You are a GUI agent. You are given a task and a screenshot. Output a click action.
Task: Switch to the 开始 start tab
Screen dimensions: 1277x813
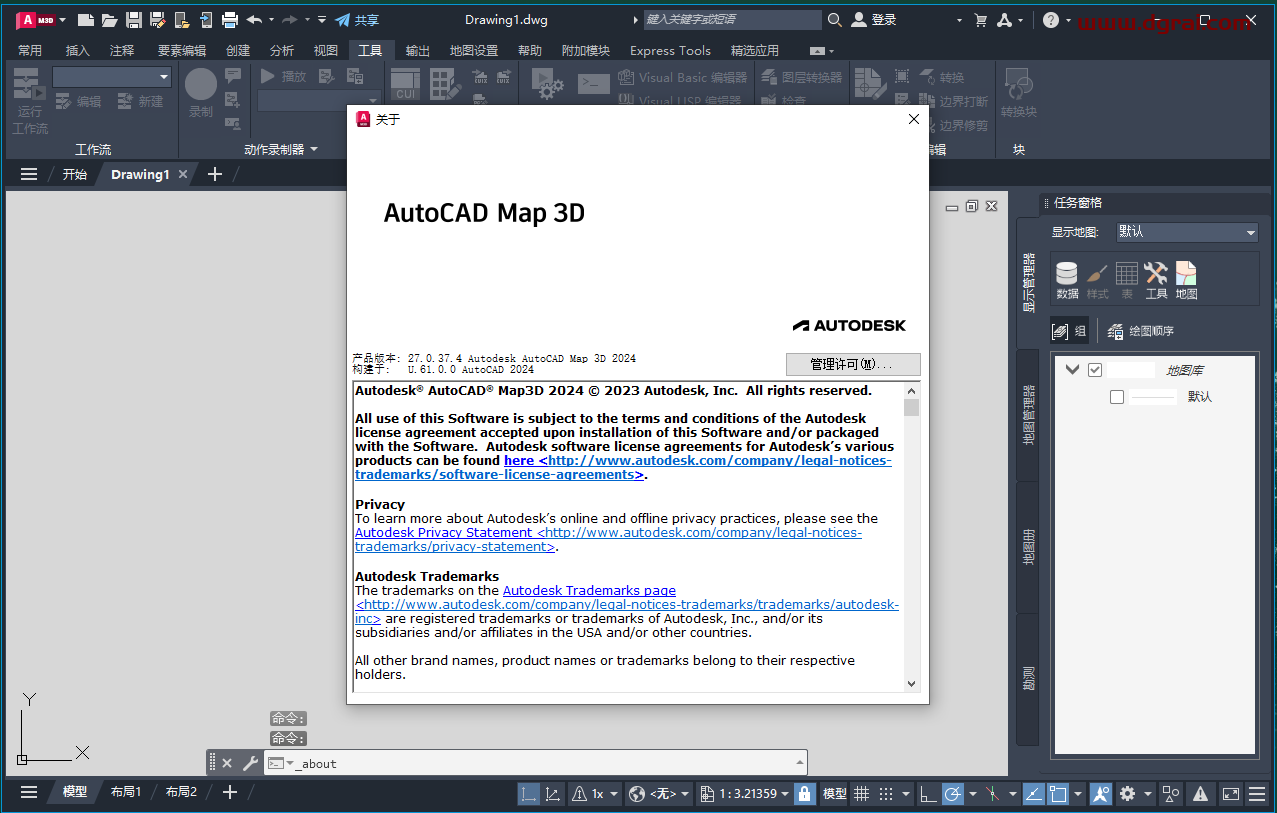74,174
